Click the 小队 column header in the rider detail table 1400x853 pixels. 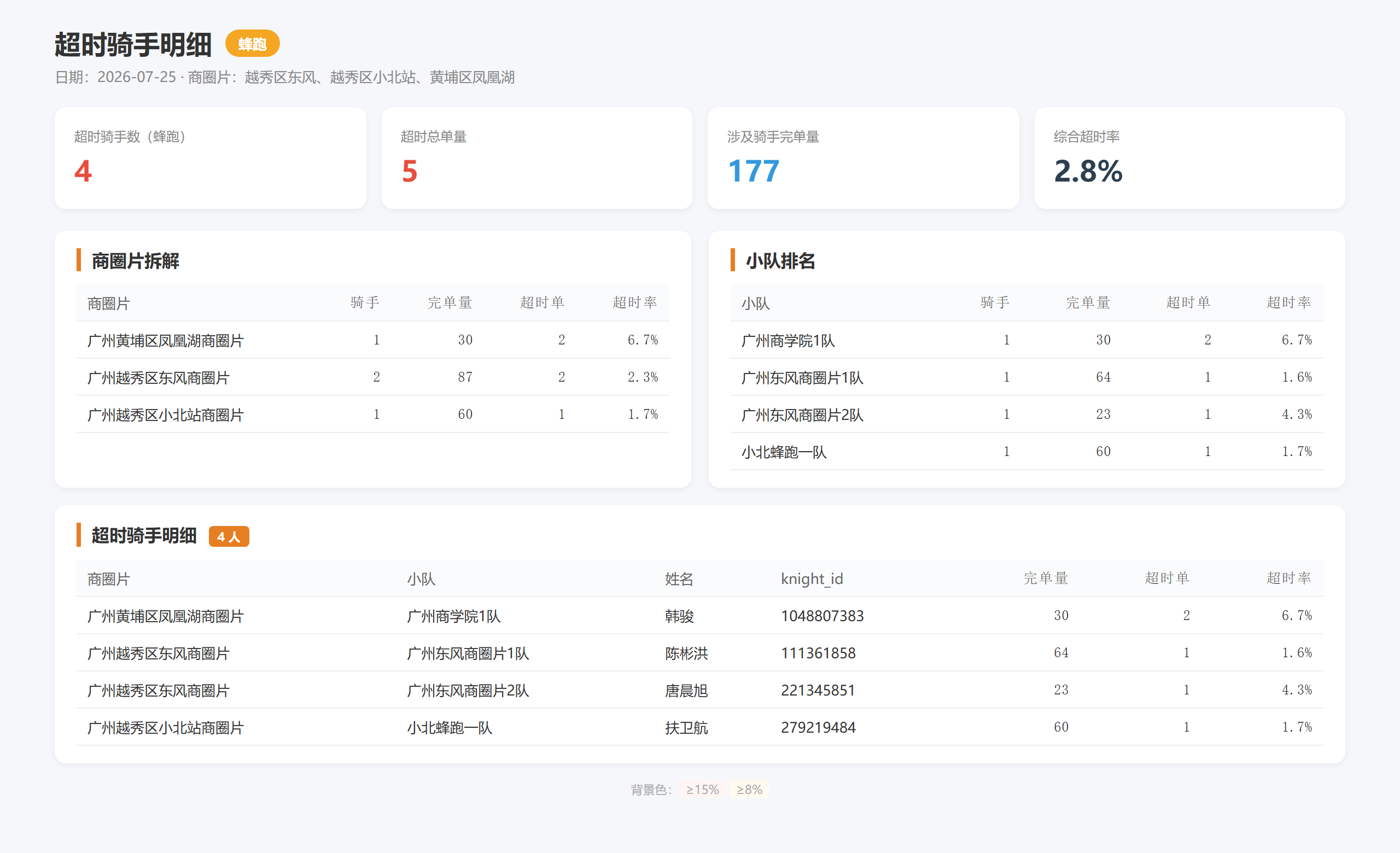point(421,579)
